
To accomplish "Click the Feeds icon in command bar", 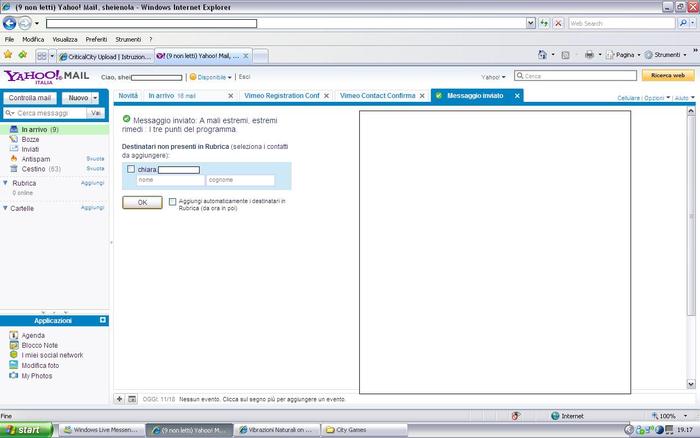I will (565, 55).
